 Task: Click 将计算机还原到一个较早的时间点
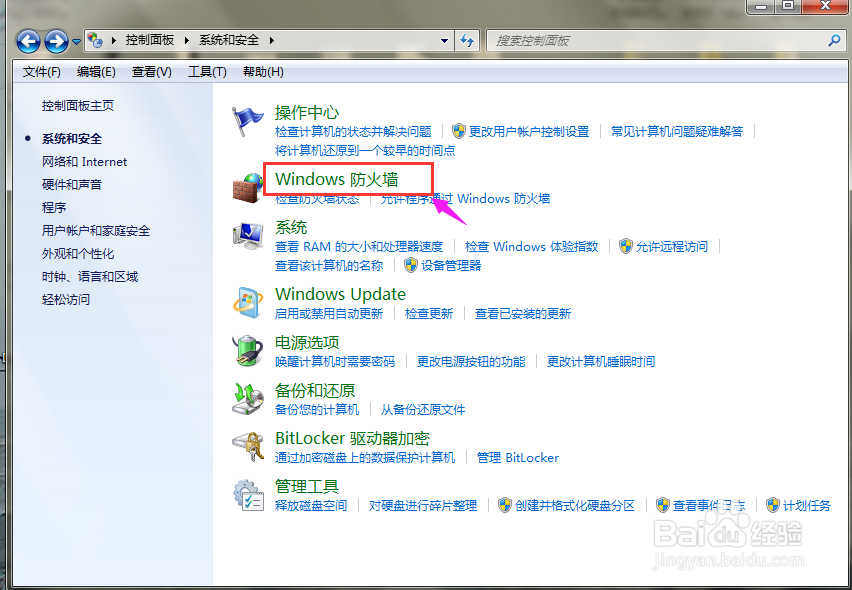click(x=365, y=150)
